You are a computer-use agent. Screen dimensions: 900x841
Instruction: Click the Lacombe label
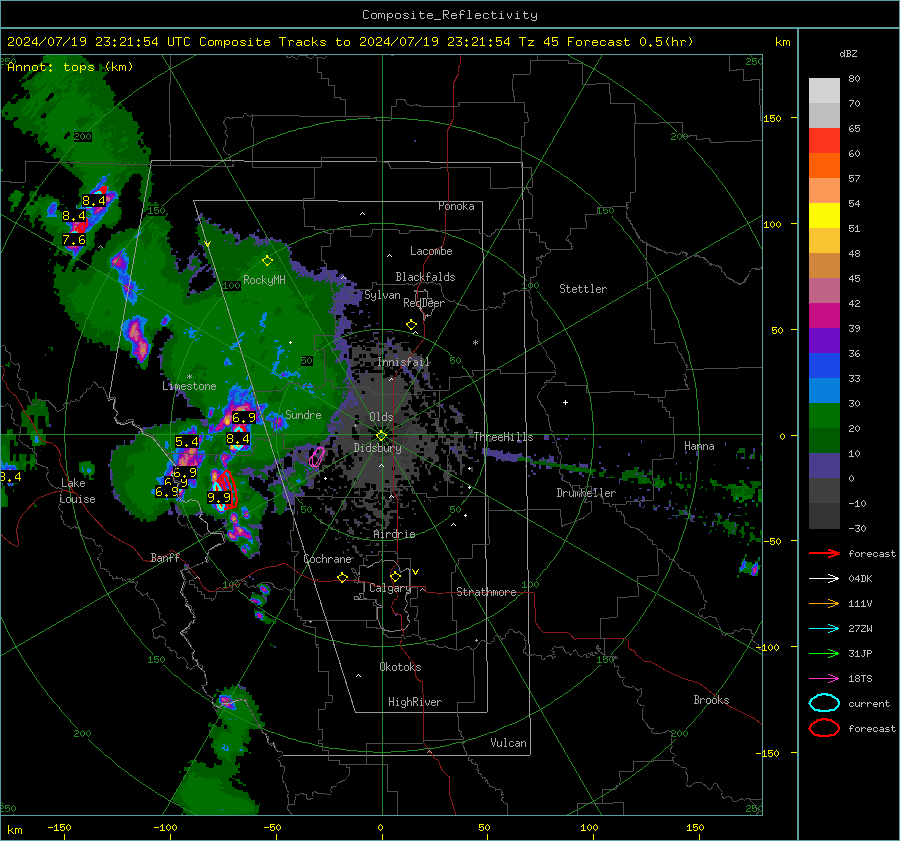pos(431,251)
